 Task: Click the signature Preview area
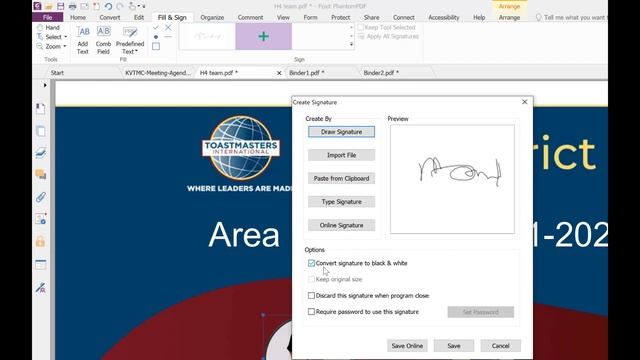(x=452, y=179)
